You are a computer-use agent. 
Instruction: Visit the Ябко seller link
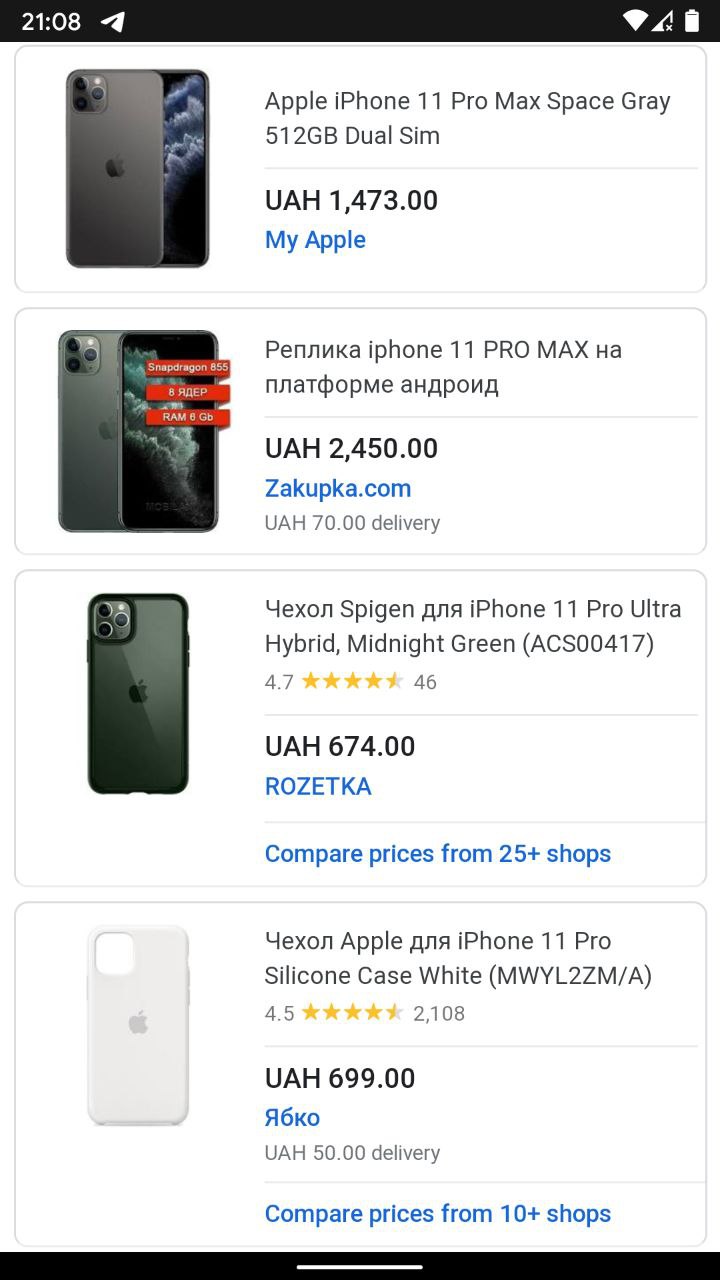click(x=292, y=1117)
